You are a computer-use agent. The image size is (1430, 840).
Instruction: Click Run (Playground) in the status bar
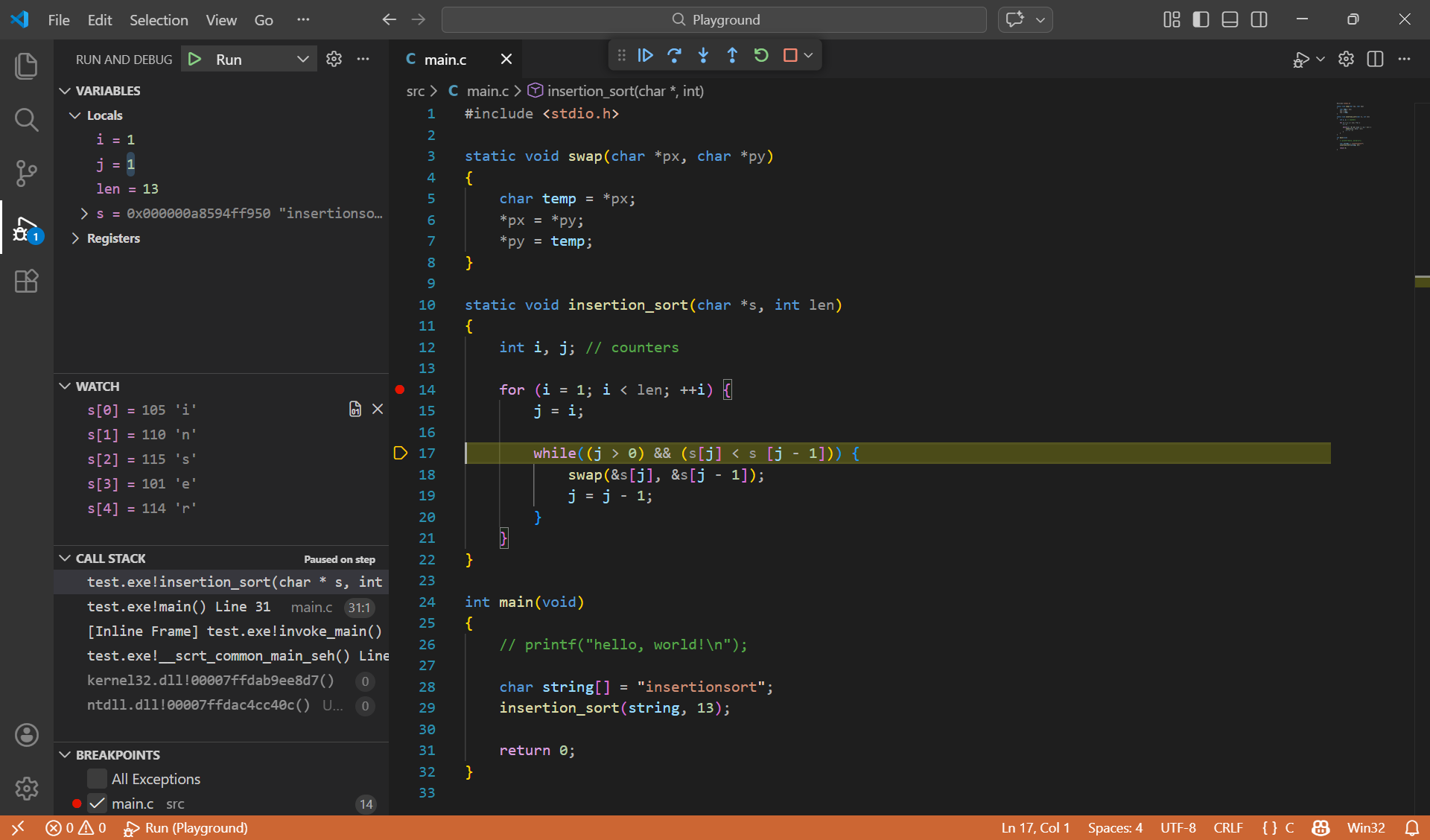pos(186,828)
